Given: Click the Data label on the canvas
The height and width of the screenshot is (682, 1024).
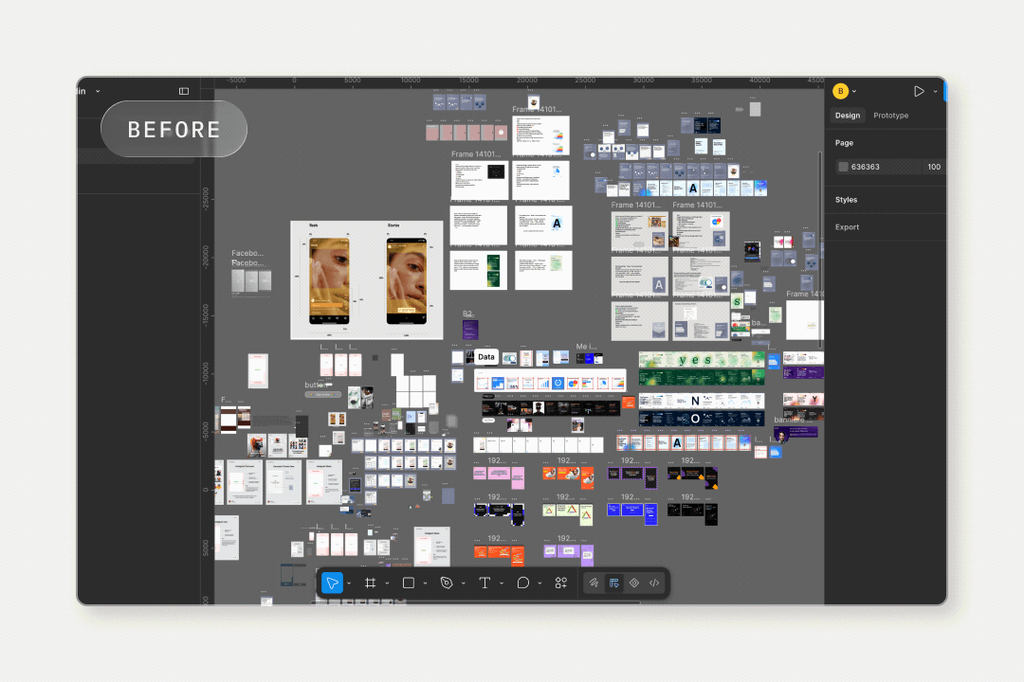Looking at the screenshot, I should click(x=486, y=357).
